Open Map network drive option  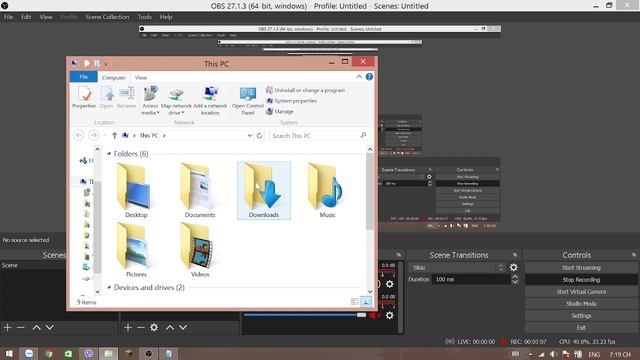click(176, 101)
